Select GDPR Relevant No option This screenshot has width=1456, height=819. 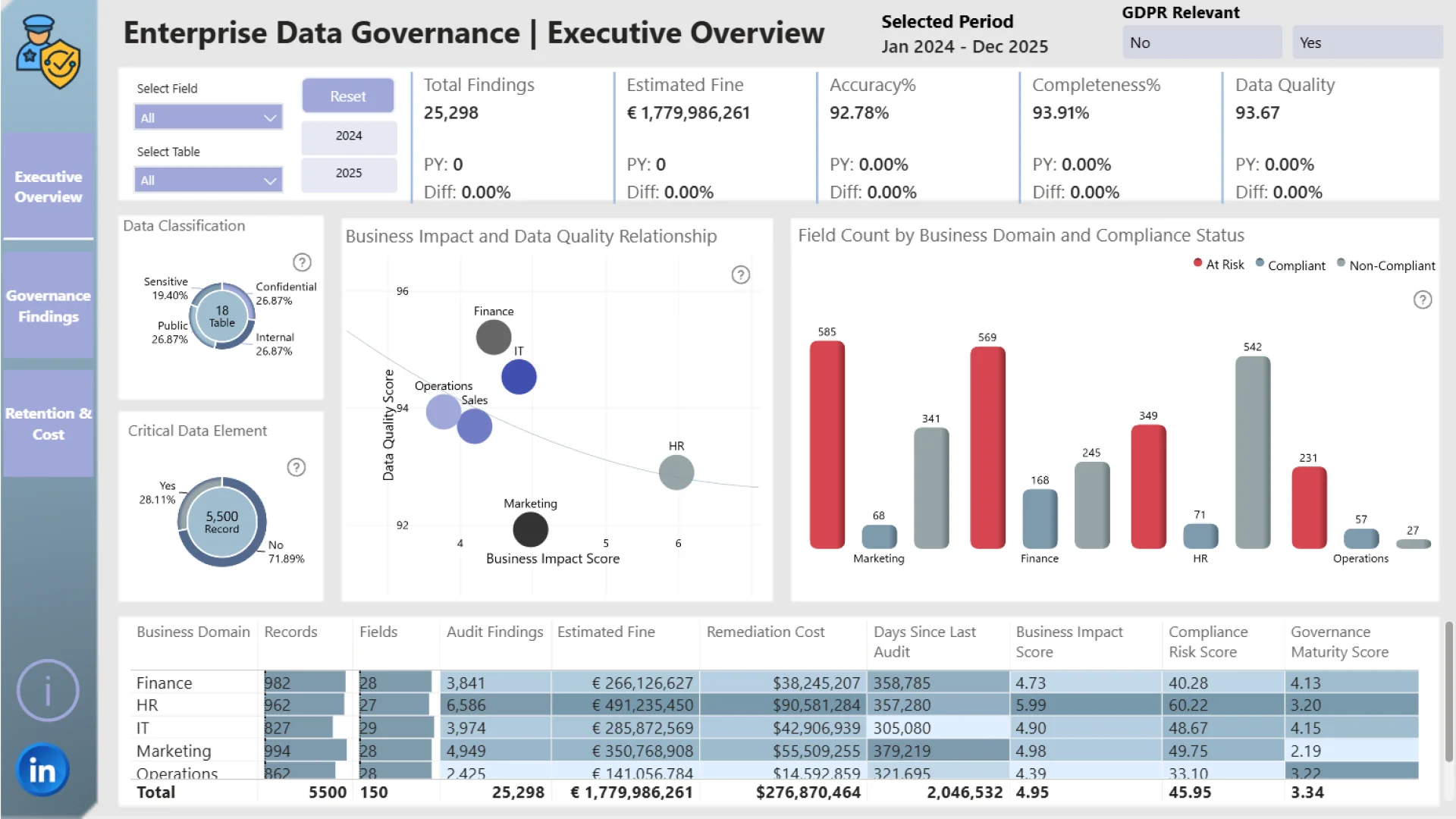tap(1201, 43)
